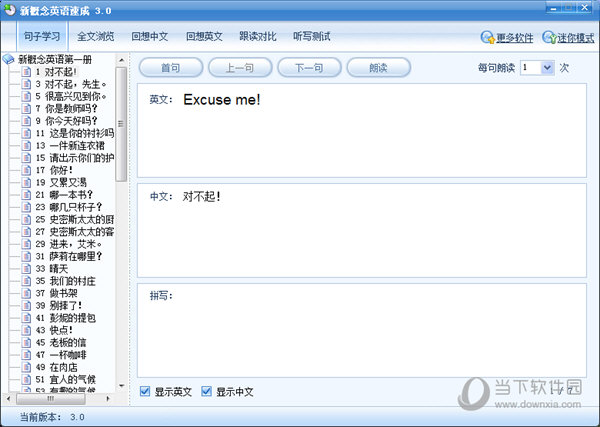Screen dimensions: 600x427
Task: Click the Chinese sentence 对不起! in 中文 panel
Action: point(202,196)
